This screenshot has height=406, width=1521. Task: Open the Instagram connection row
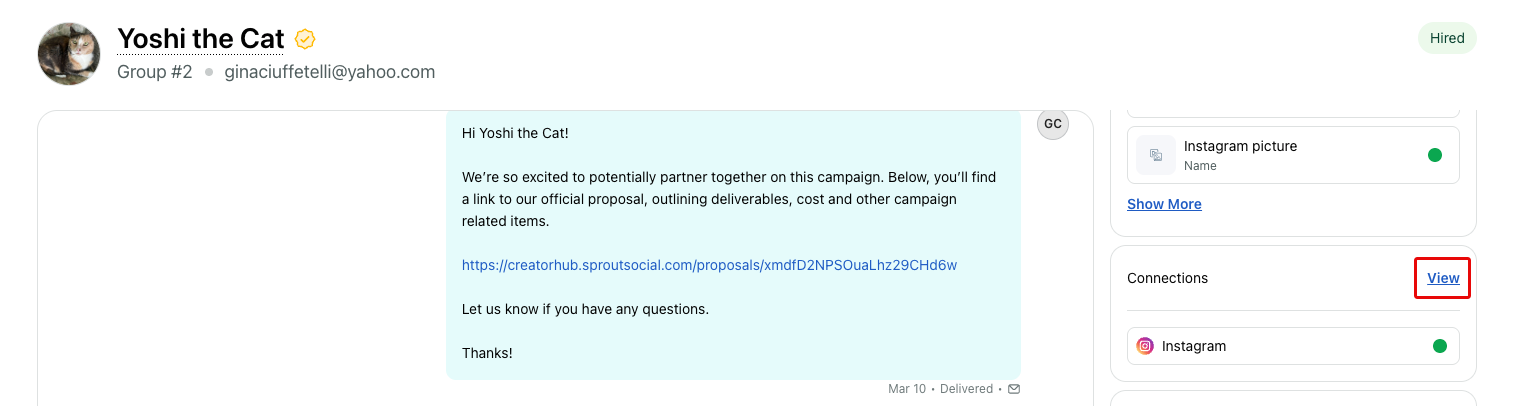tap(1293, 346)
